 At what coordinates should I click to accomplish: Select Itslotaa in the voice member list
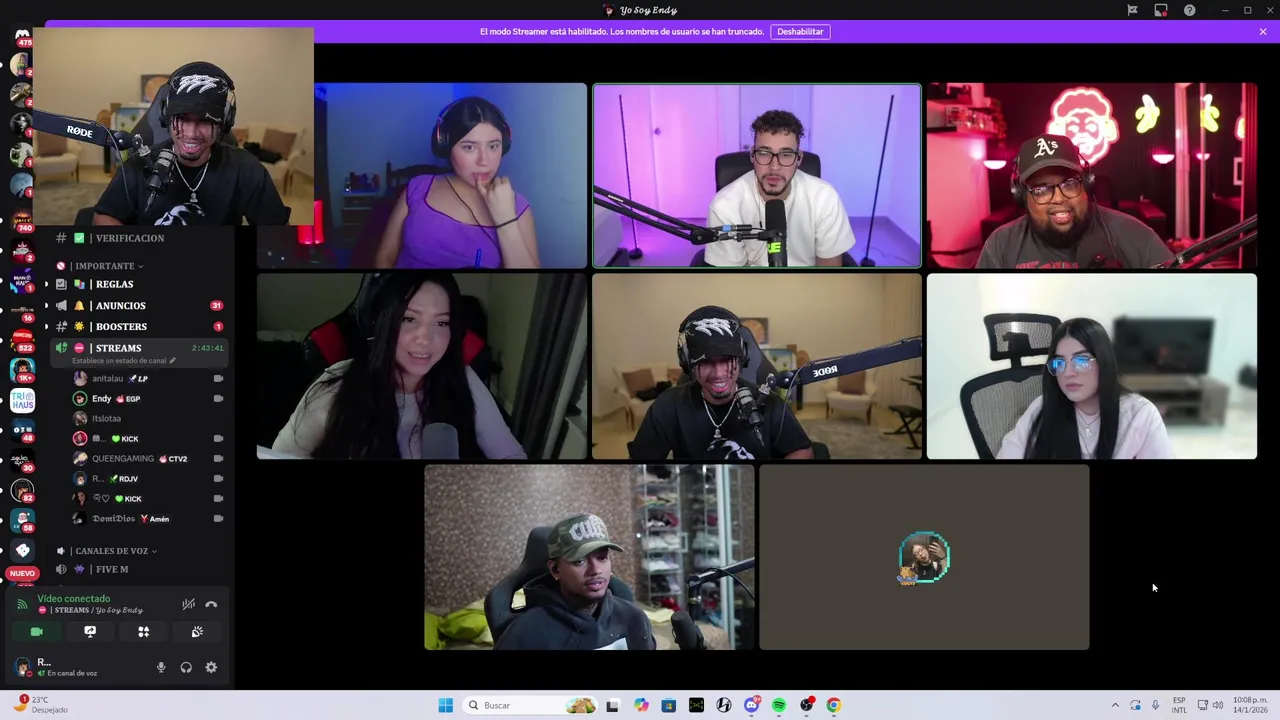[149, 419]
